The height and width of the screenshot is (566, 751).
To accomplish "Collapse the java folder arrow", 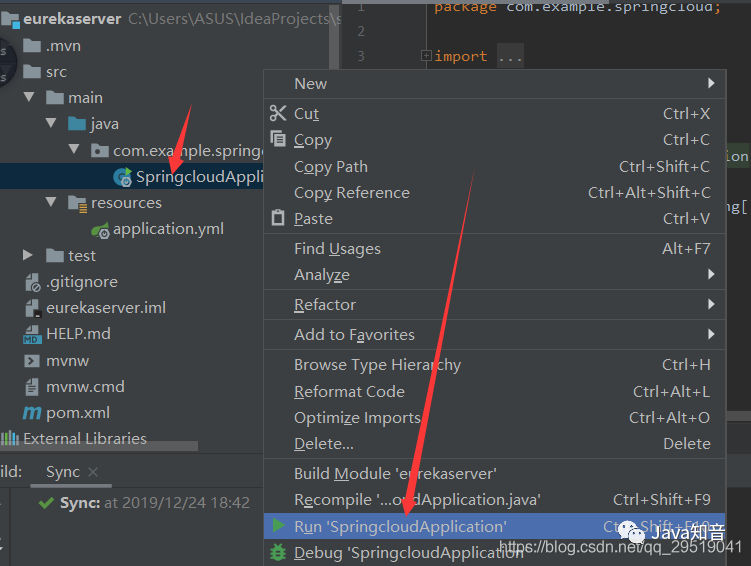I will (x=51, y=123).
